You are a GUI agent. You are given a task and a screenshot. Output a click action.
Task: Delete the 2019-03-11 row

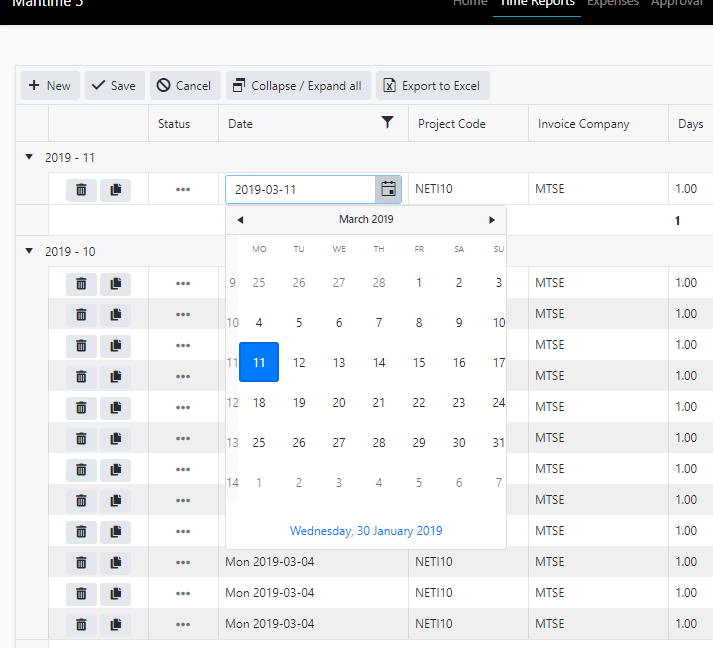[81, 190]
